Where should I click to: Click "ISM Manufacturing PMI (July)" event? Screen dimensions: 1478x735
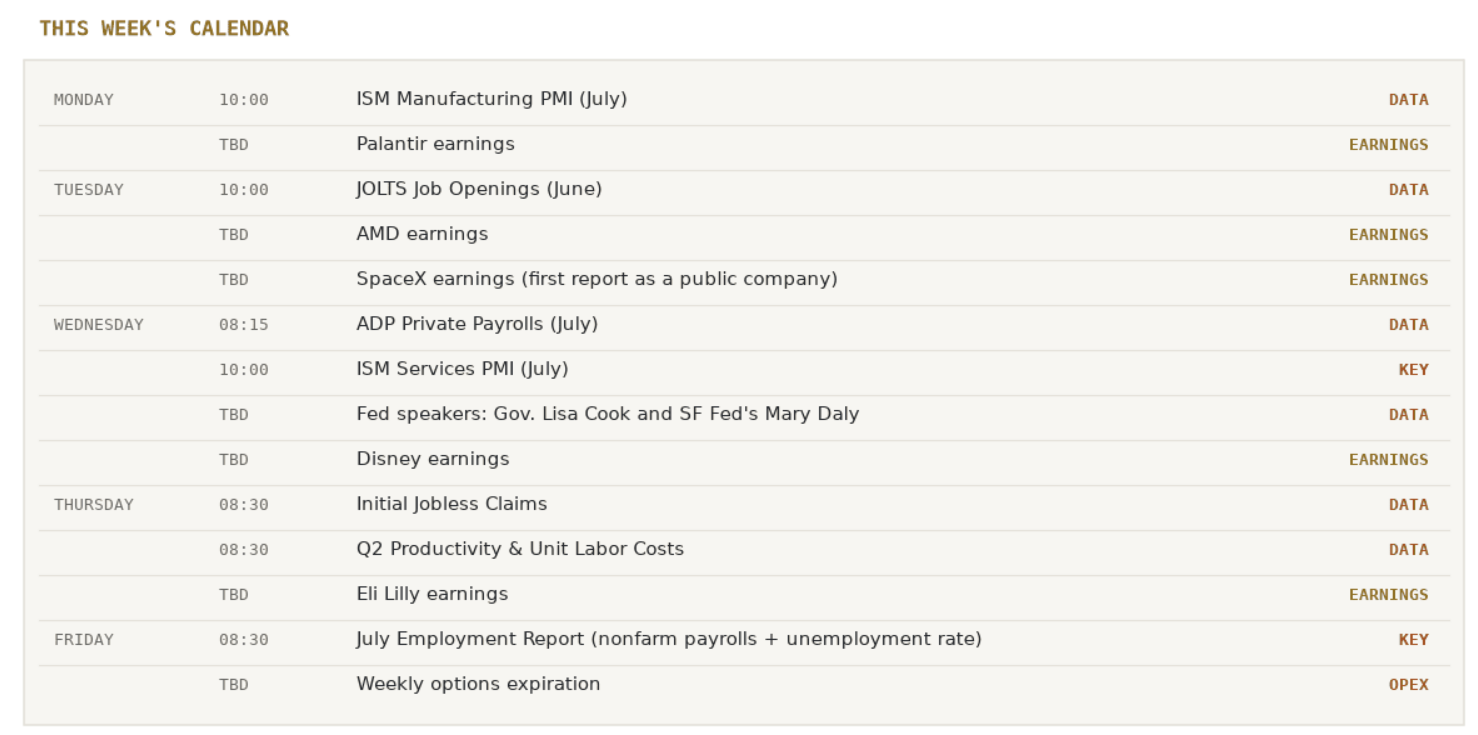pos(492,99)
